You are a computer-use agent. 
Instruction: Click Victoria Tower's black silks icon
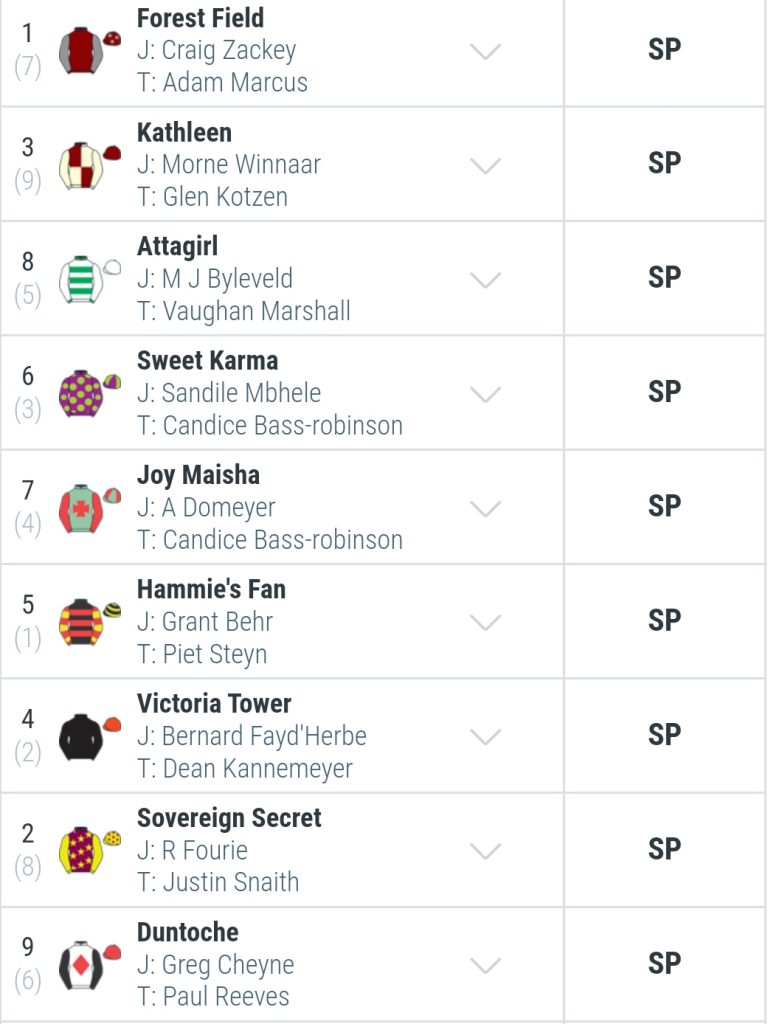point(89,736)
